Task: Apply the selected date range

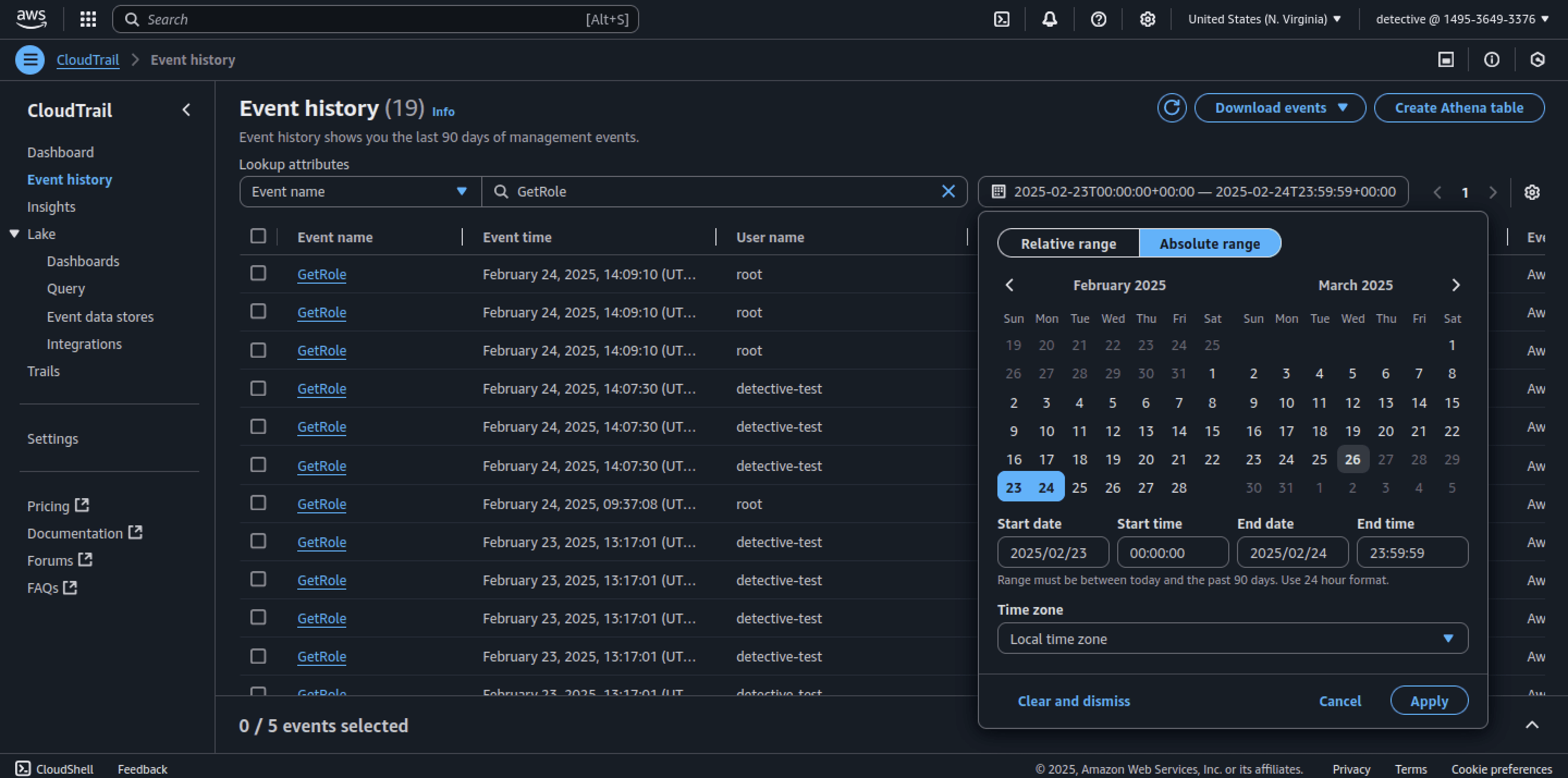Action: click(x=1429, y=701)
